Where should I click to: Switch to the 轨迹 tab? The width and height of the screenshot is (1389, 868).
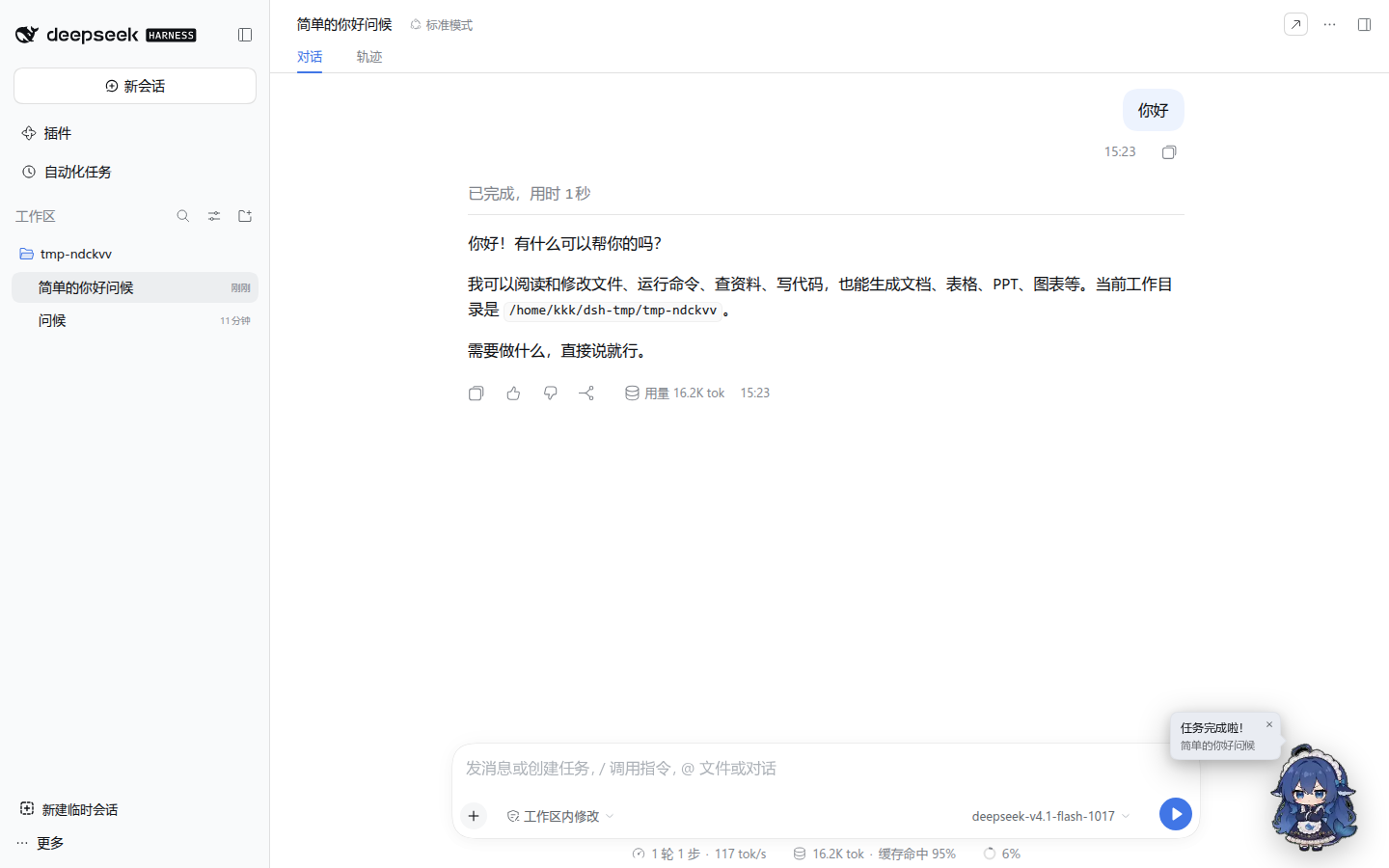369,57
